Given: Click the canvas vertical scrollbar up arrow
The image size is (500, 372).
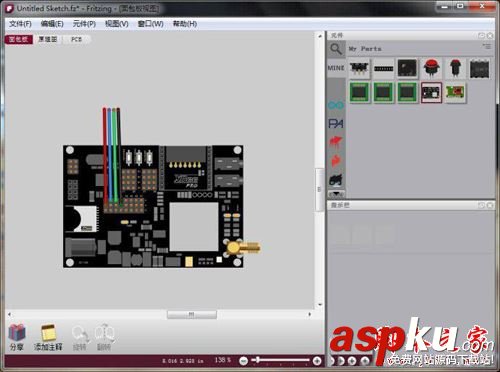Looking at the screenshot, I should [320, 36].
